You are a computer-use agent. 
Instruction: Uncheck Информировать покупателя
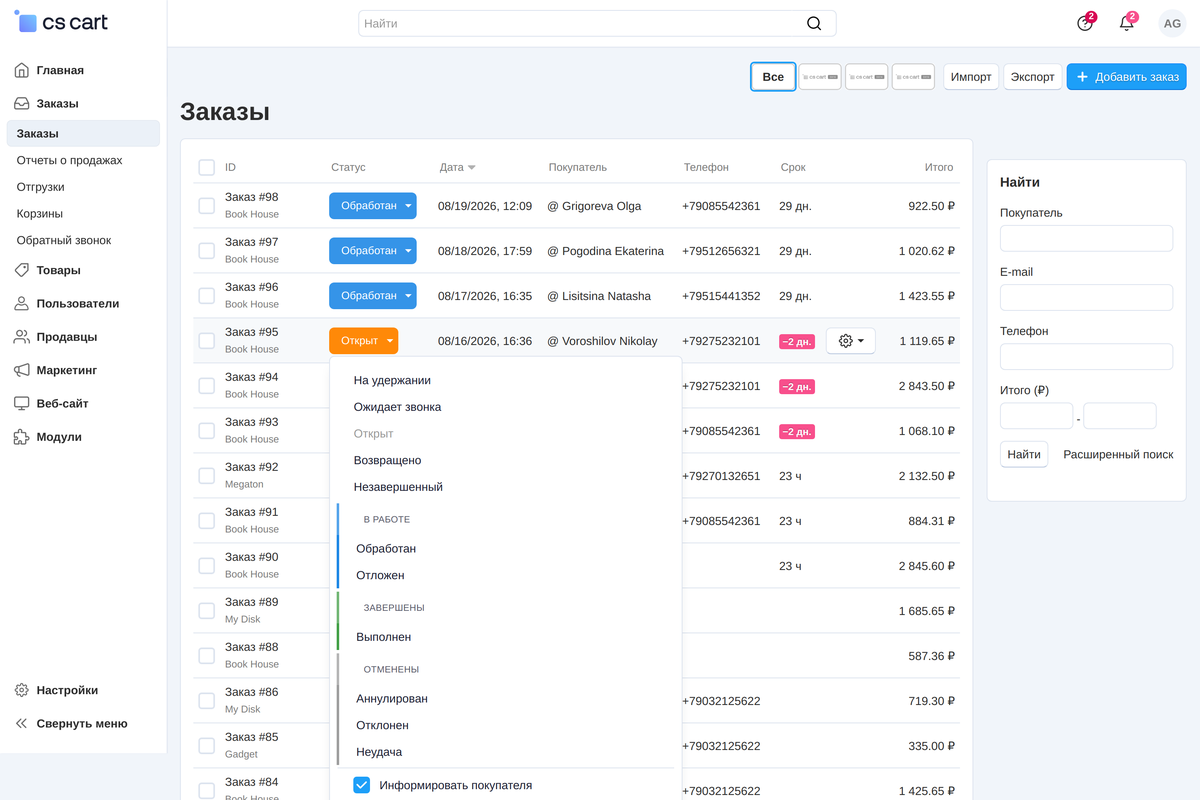362,785
